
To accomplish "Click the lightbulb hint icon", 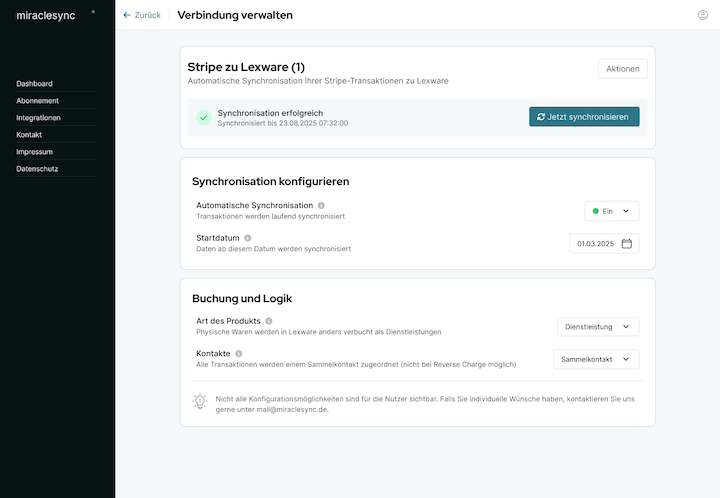I will coord(200,402).
